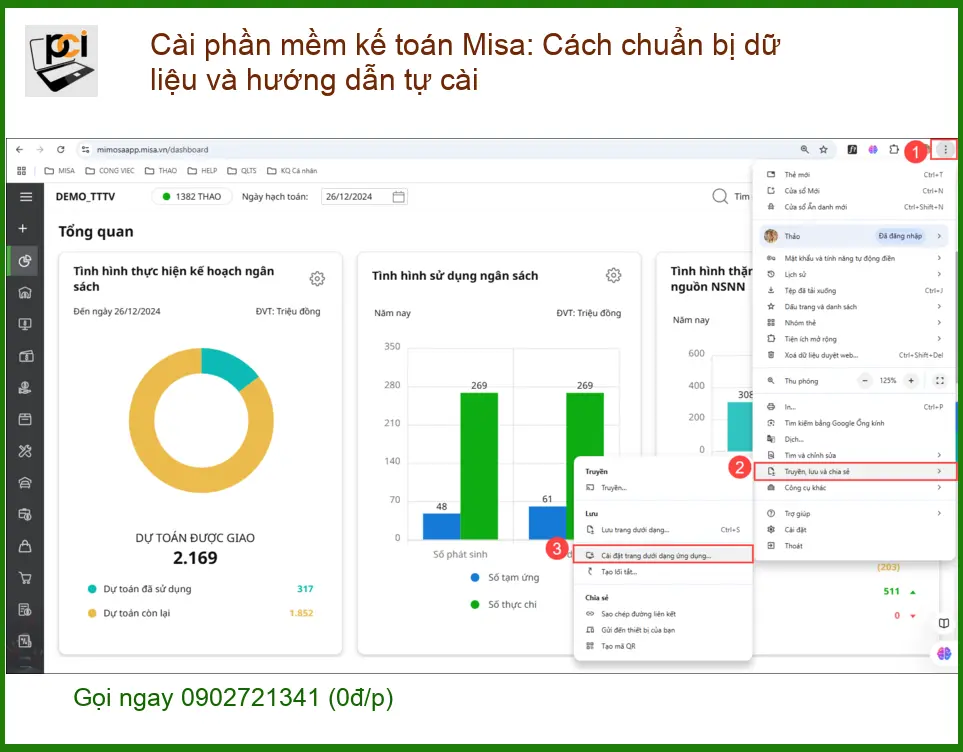Image resolution: width=963 pixels, height=752 pixels.
Task: Open the shopping cart sidebar icon
Action: (x=25, y=578)
